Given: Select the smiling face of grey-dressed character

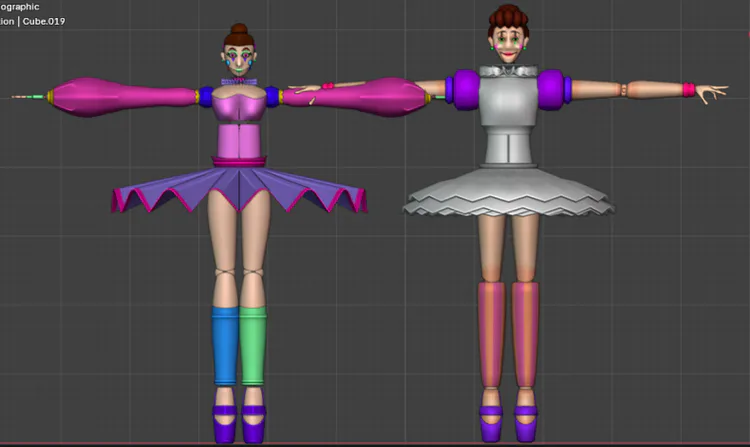Looking at the screenshot, I should point(508,44).
